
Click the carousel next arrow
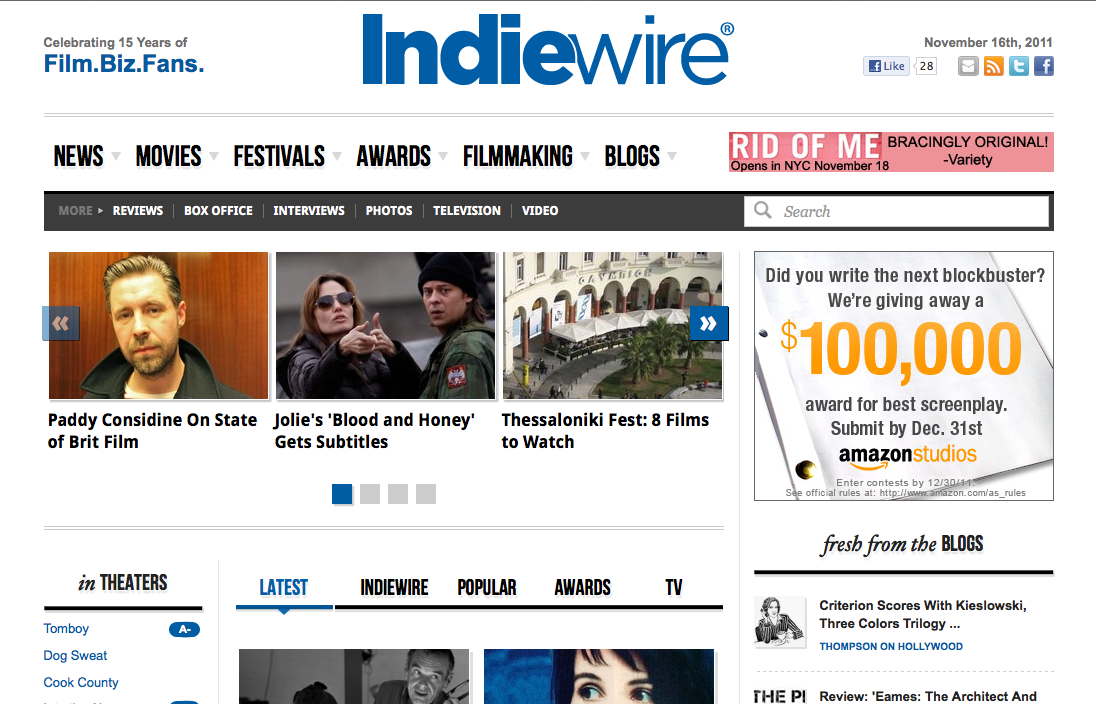pyautogui.click(x=709, y=323)
